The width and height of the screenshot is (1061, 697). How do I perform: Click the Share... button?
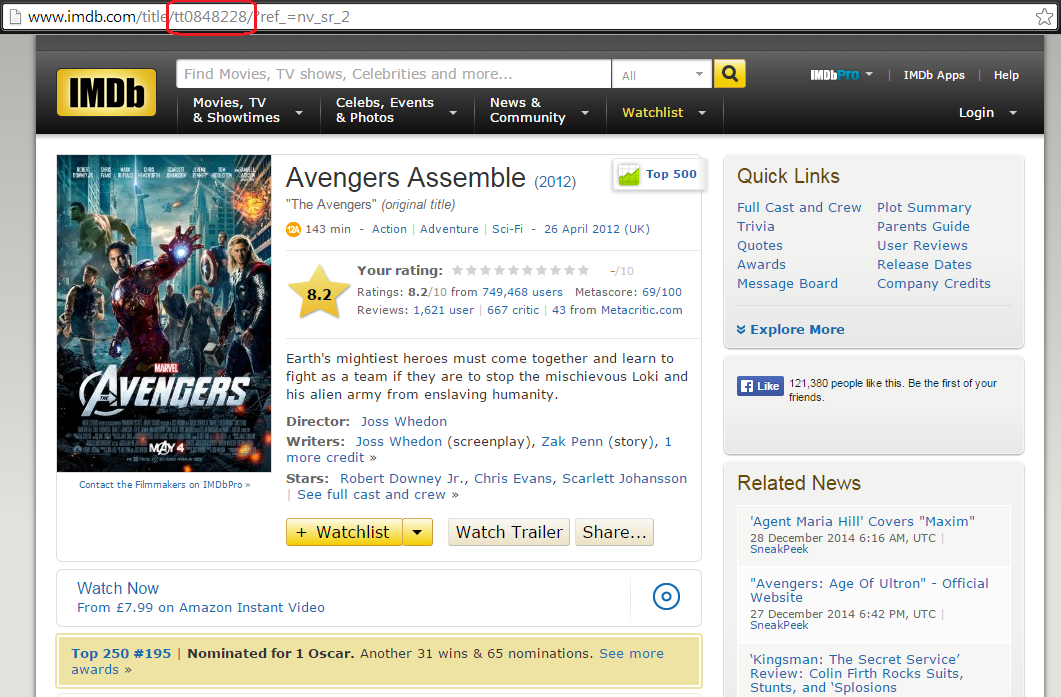coord(614,533)
